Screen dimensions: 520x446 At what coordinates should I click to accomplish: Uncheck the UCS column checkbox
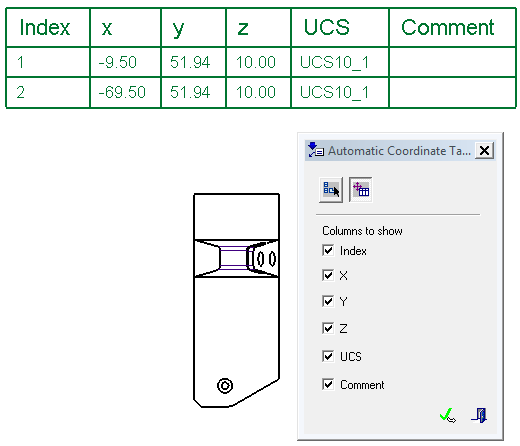pos(328,356)
